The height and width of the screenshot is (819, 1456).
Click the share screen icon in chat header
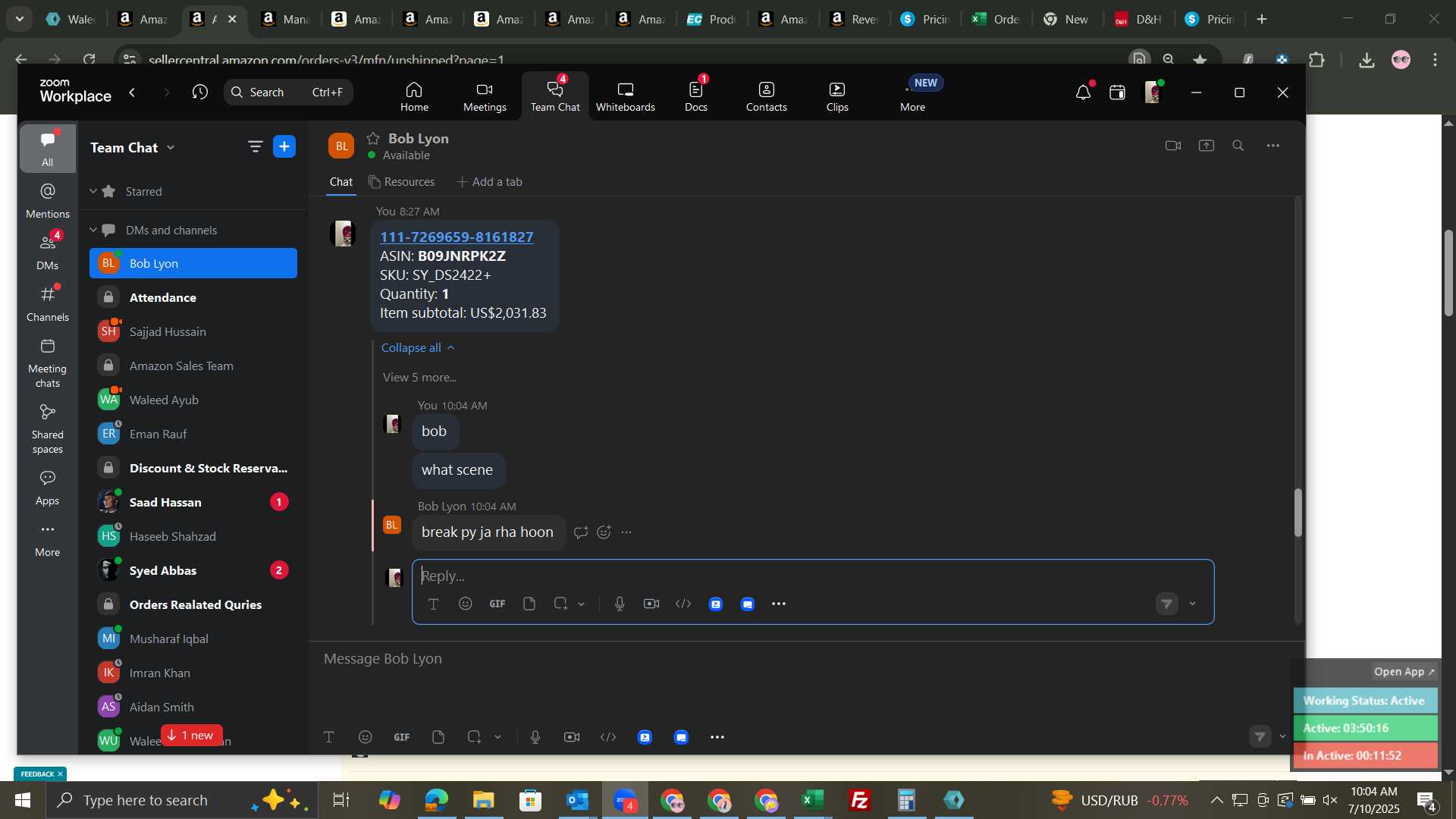[x=1207, y=146]
